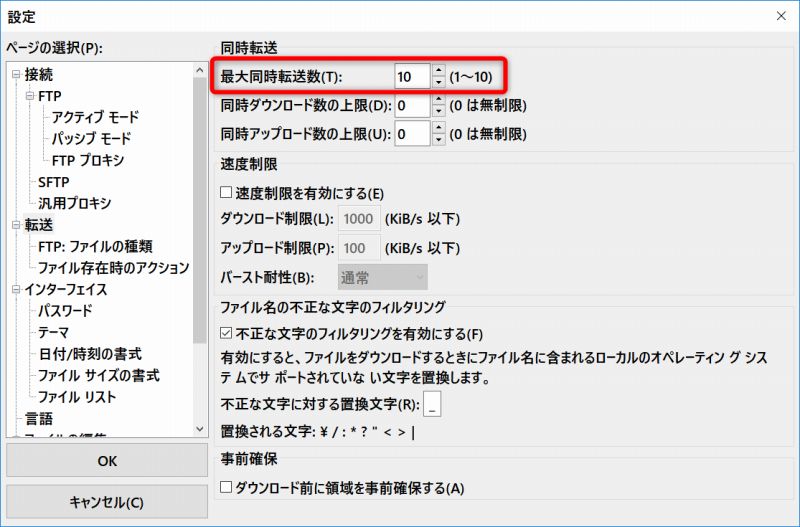Select the SFTP page in tree
The image size is (800, 527).
[53, 182]
